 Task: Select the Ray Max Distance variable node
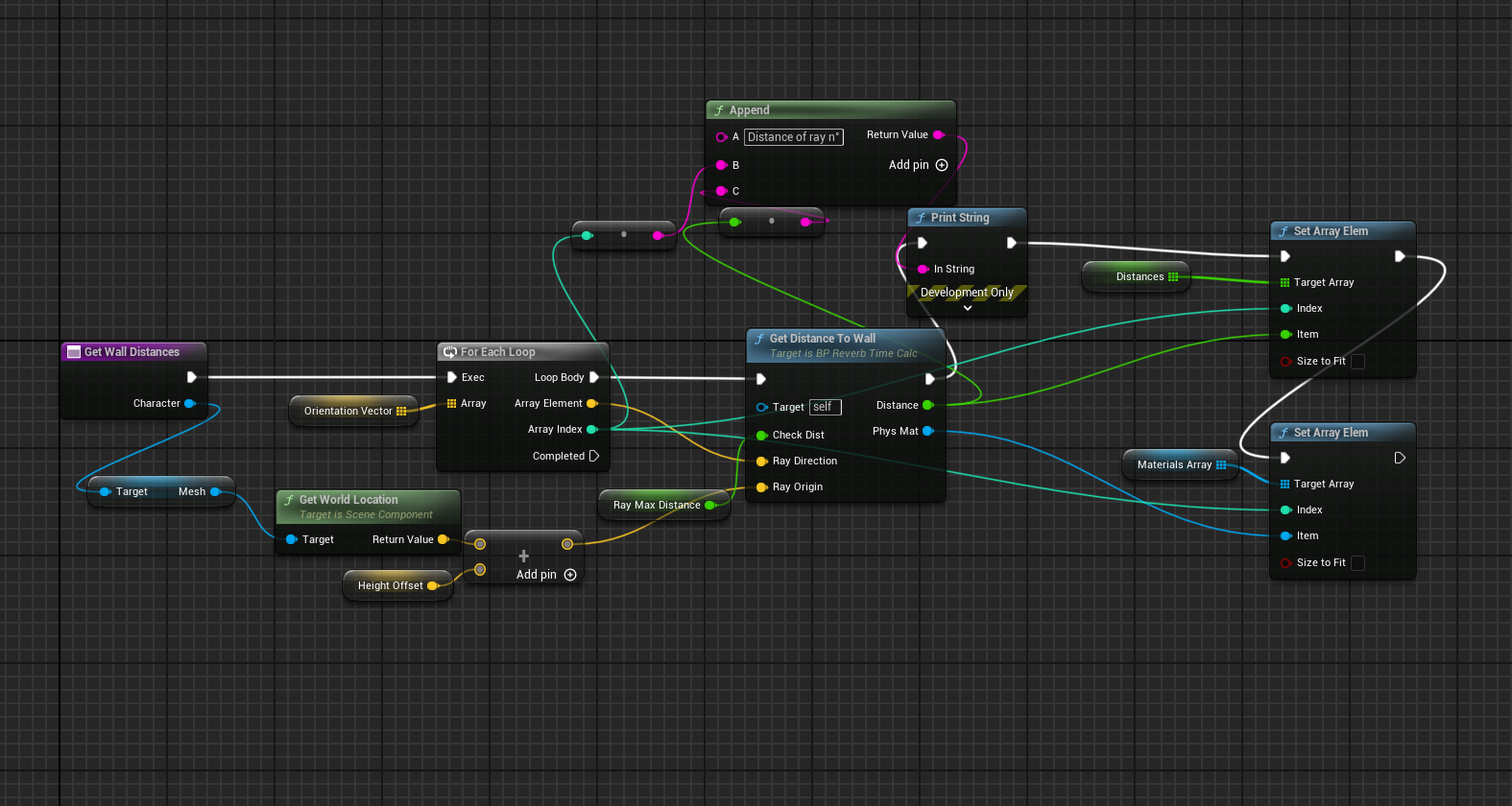coord(657,505)
